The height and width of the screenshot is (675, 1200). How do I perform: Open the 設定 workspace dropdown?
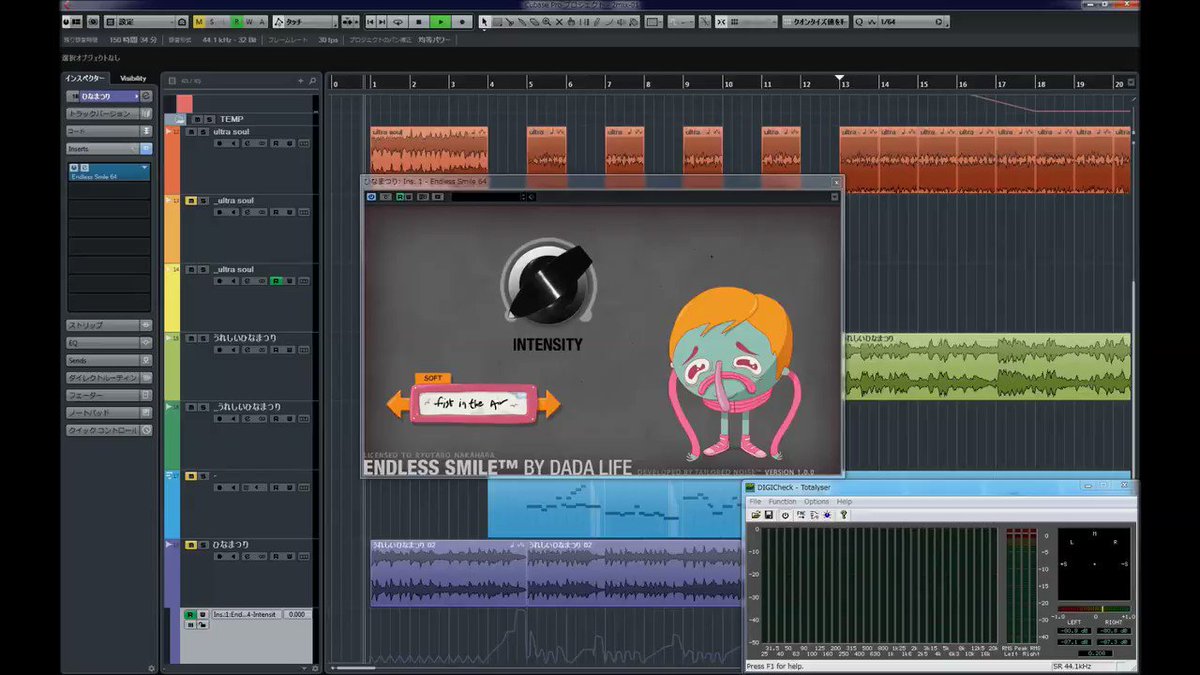point(145,21)
